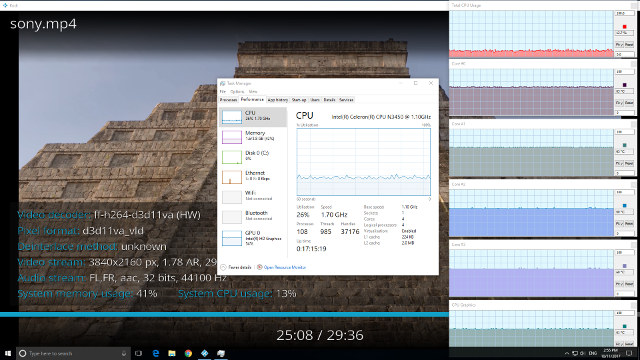Switch to the Processes tab

coord(228,100)
